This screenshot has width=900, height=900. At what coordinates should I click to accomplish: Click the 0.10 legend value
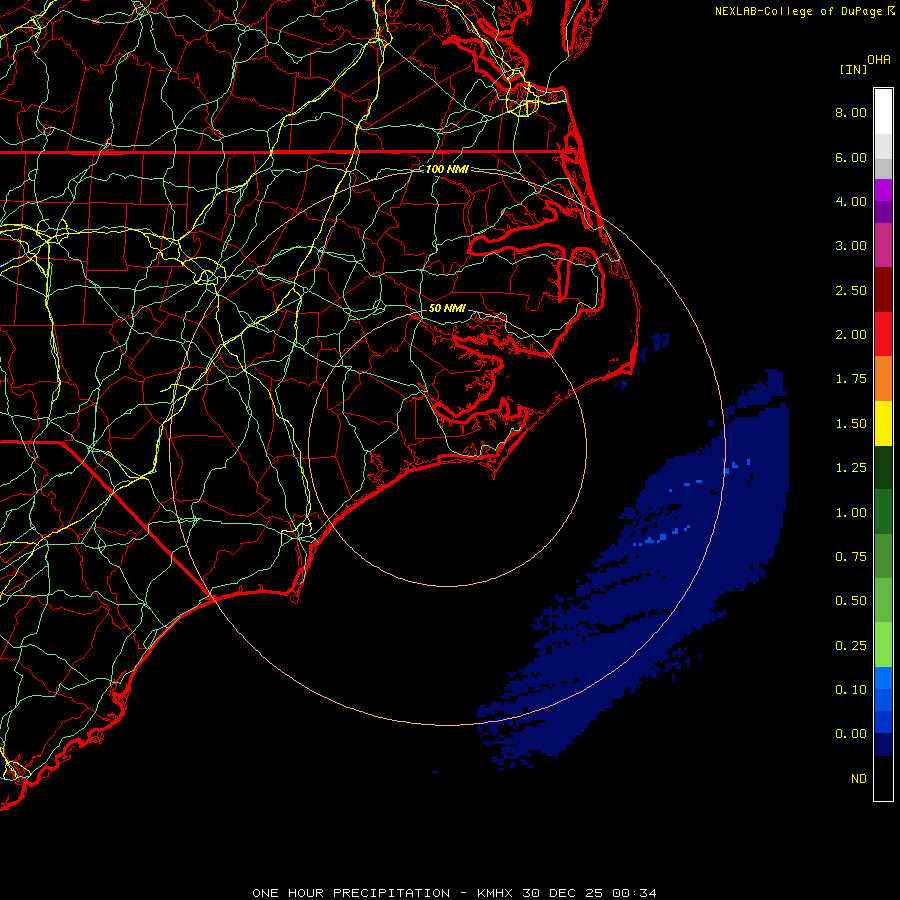(851, 690)
